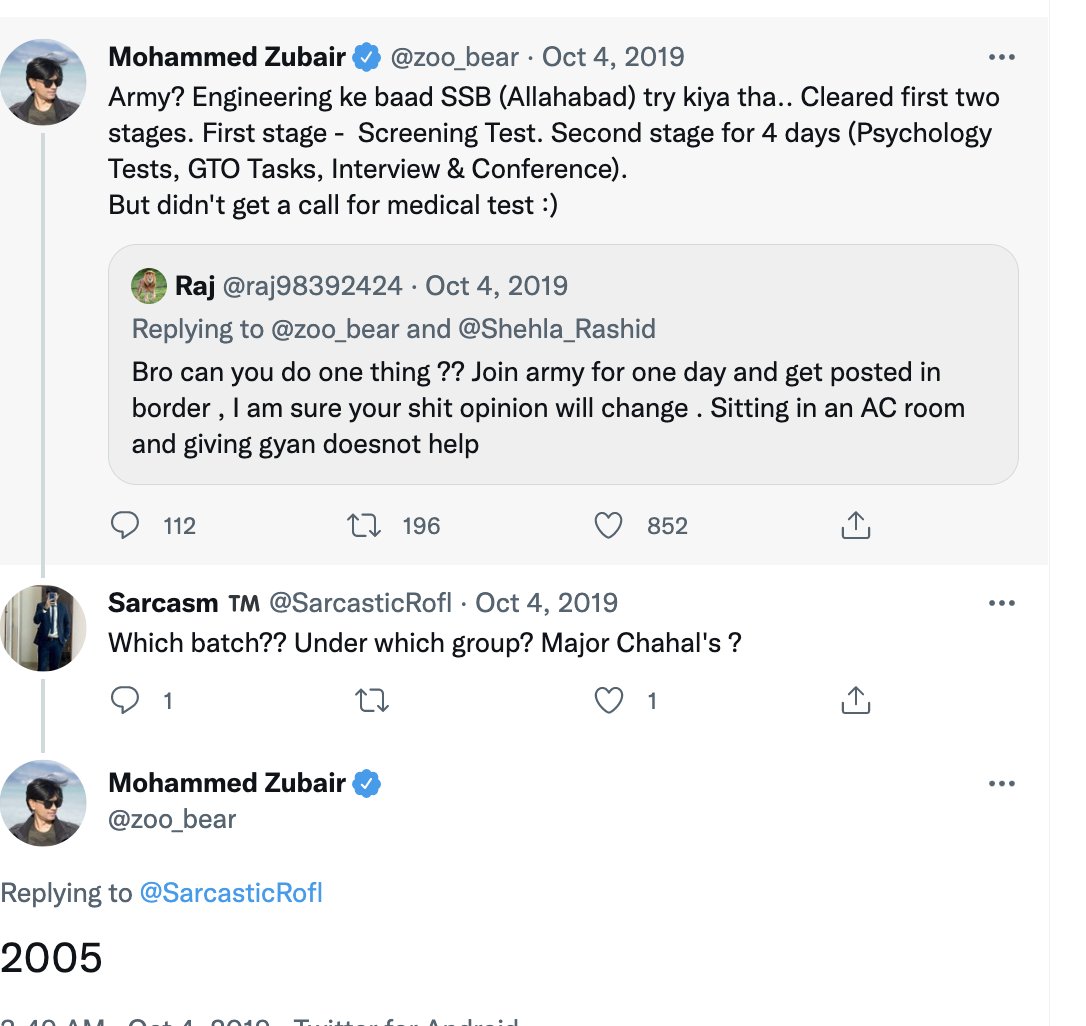This screenshot has width=1086, height=1026.
Task: Open the quoted tweet from Raj
Action: tap(563, 364)
